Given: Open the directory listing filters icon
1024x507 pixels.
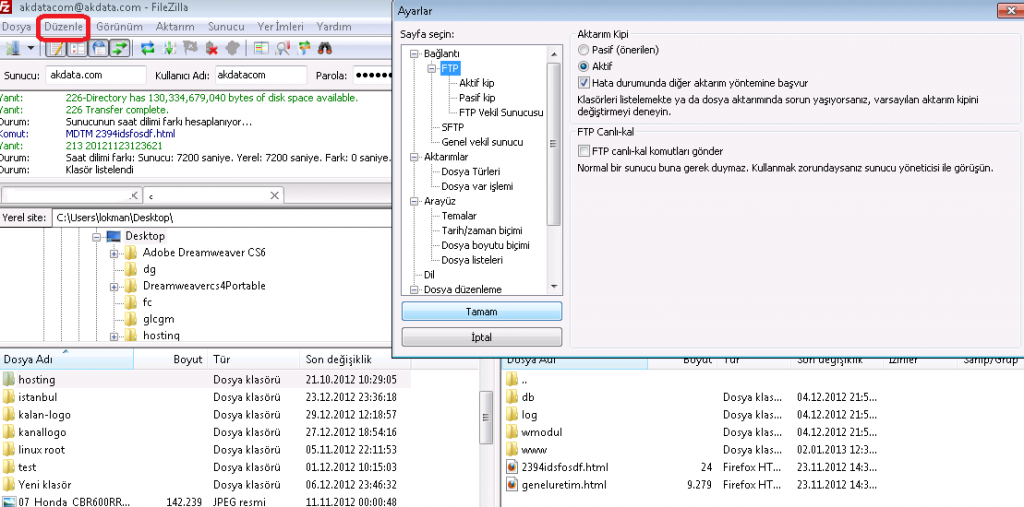Looking at the screenshot, I should (x=262, y=48).
